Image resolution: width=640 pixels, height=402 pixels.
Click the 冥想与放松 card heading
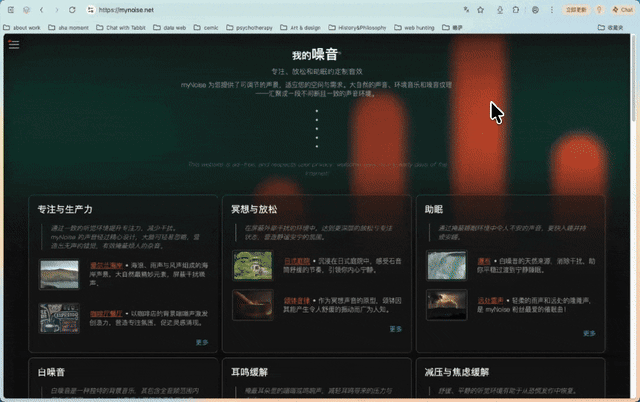(254, 209)
